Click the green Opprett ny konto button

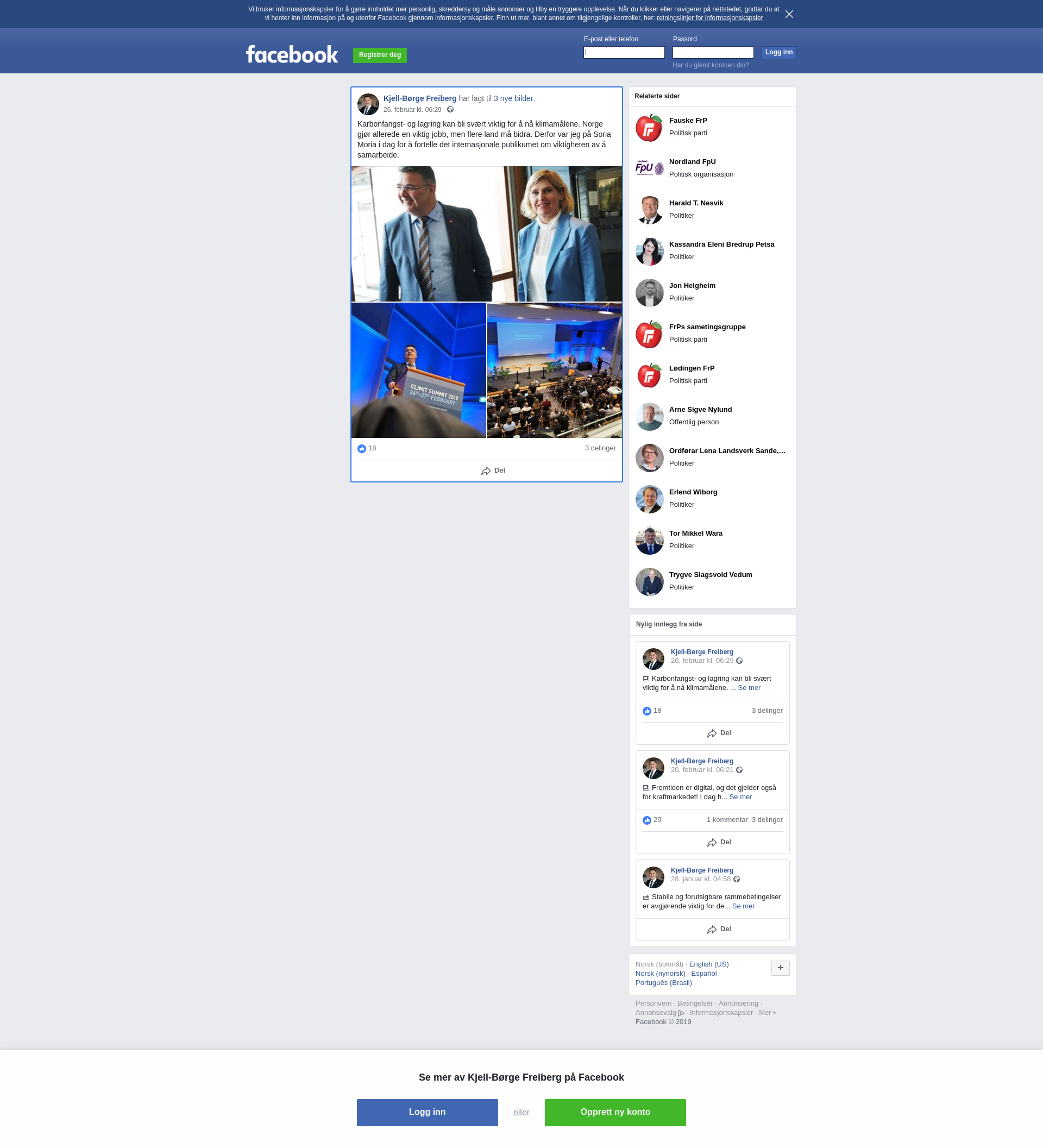[615, 1113]
